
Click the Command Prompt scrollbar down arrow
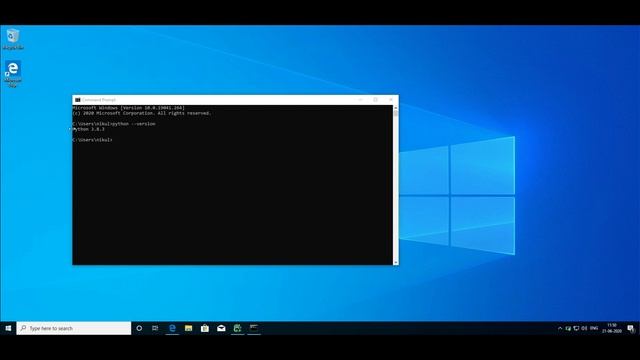396,262
